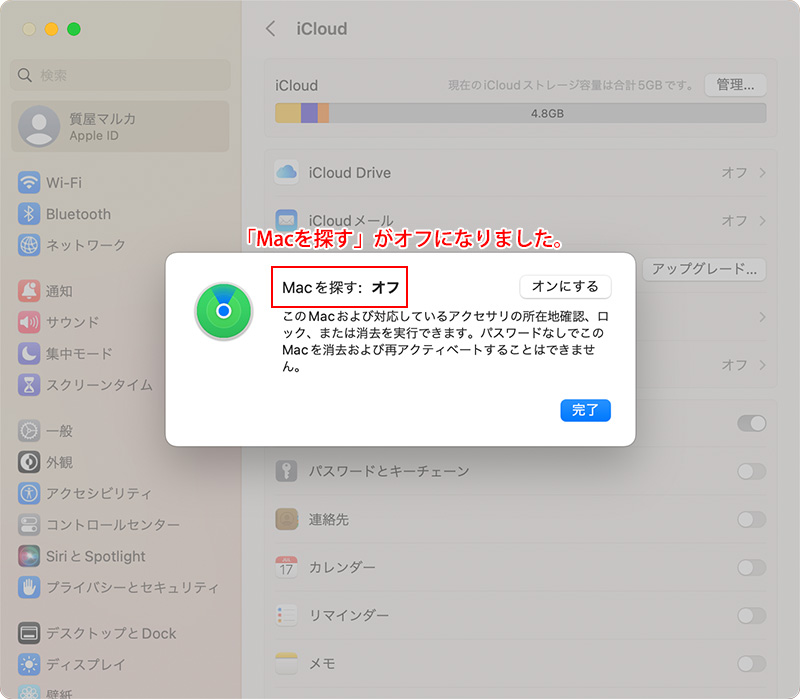Screen dimensions: 800x699
Task: Open 一般 in the sidebar
Action: [x=59, y=431]
